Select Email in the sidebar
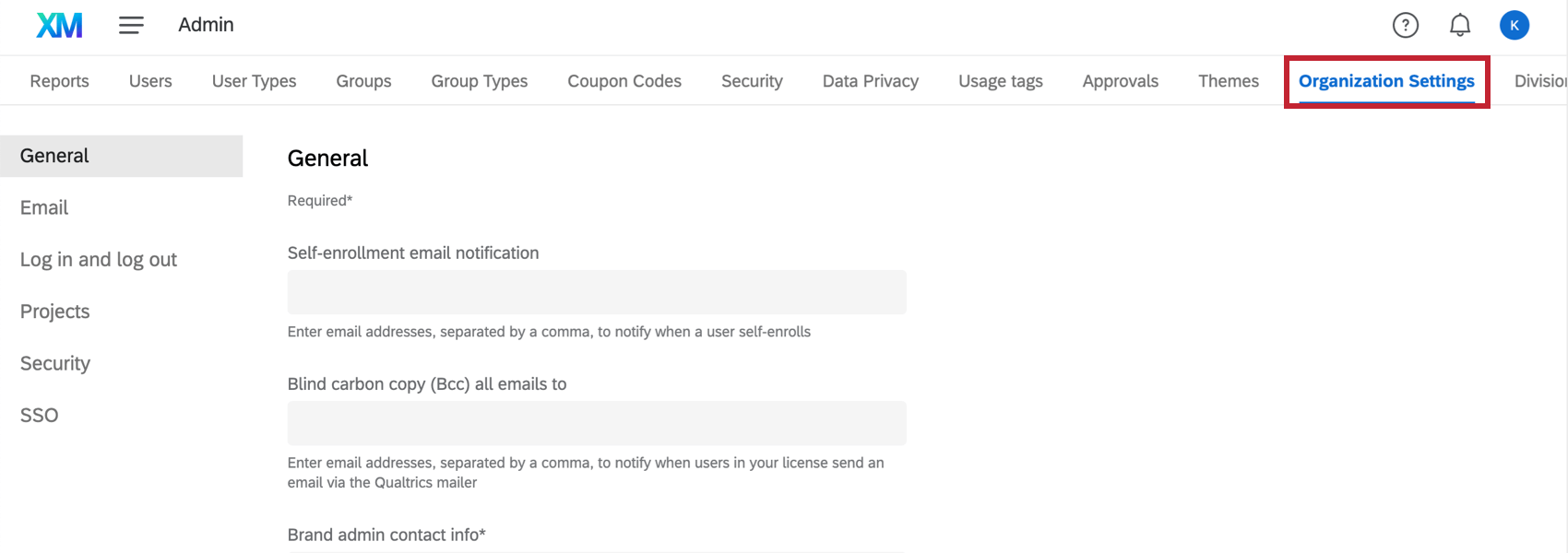Viewport: 1568px width, 553px height. coord(43,207)
